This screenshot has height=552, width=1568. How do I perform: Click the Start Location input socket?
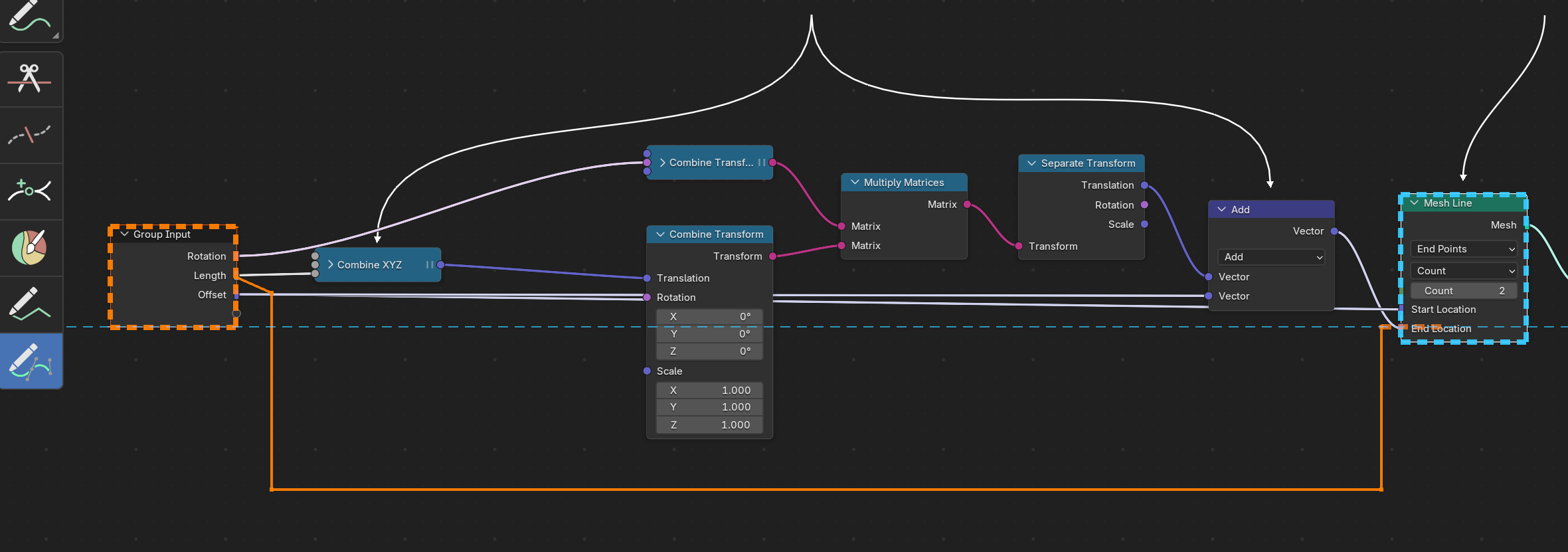pyautogui.click(x=1401, y=309)
